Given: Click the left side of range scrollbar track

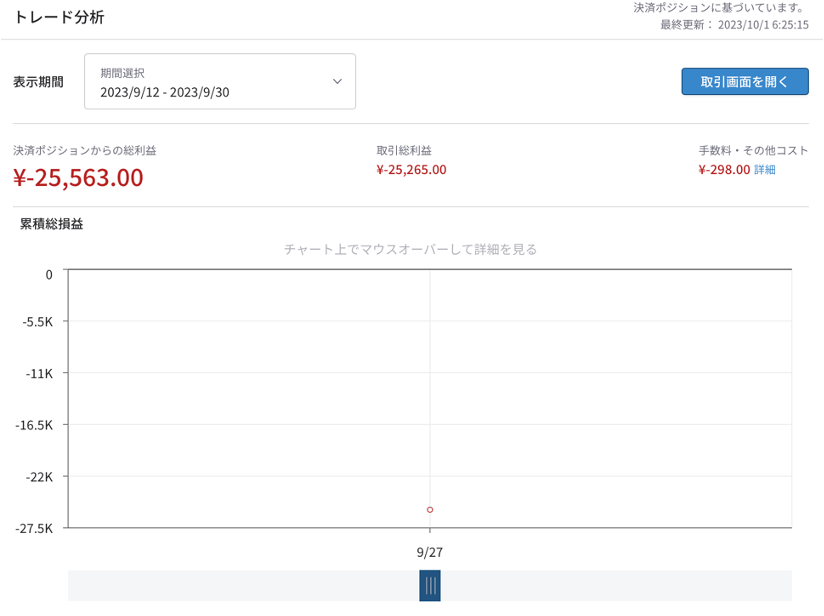Looking at the screenshot, I should 243,586.
